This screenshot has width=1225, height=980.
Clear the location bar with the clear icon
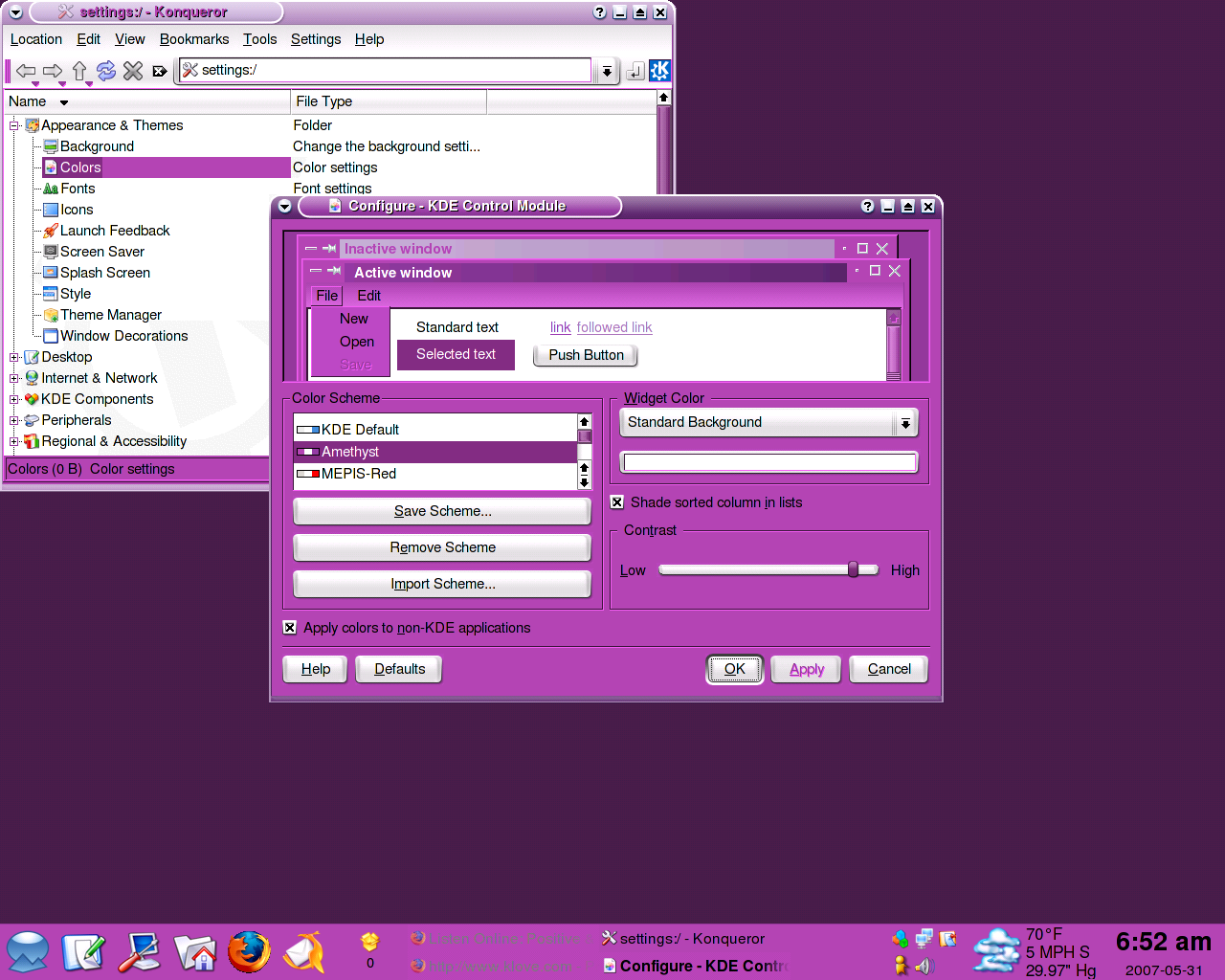(160, 71)
